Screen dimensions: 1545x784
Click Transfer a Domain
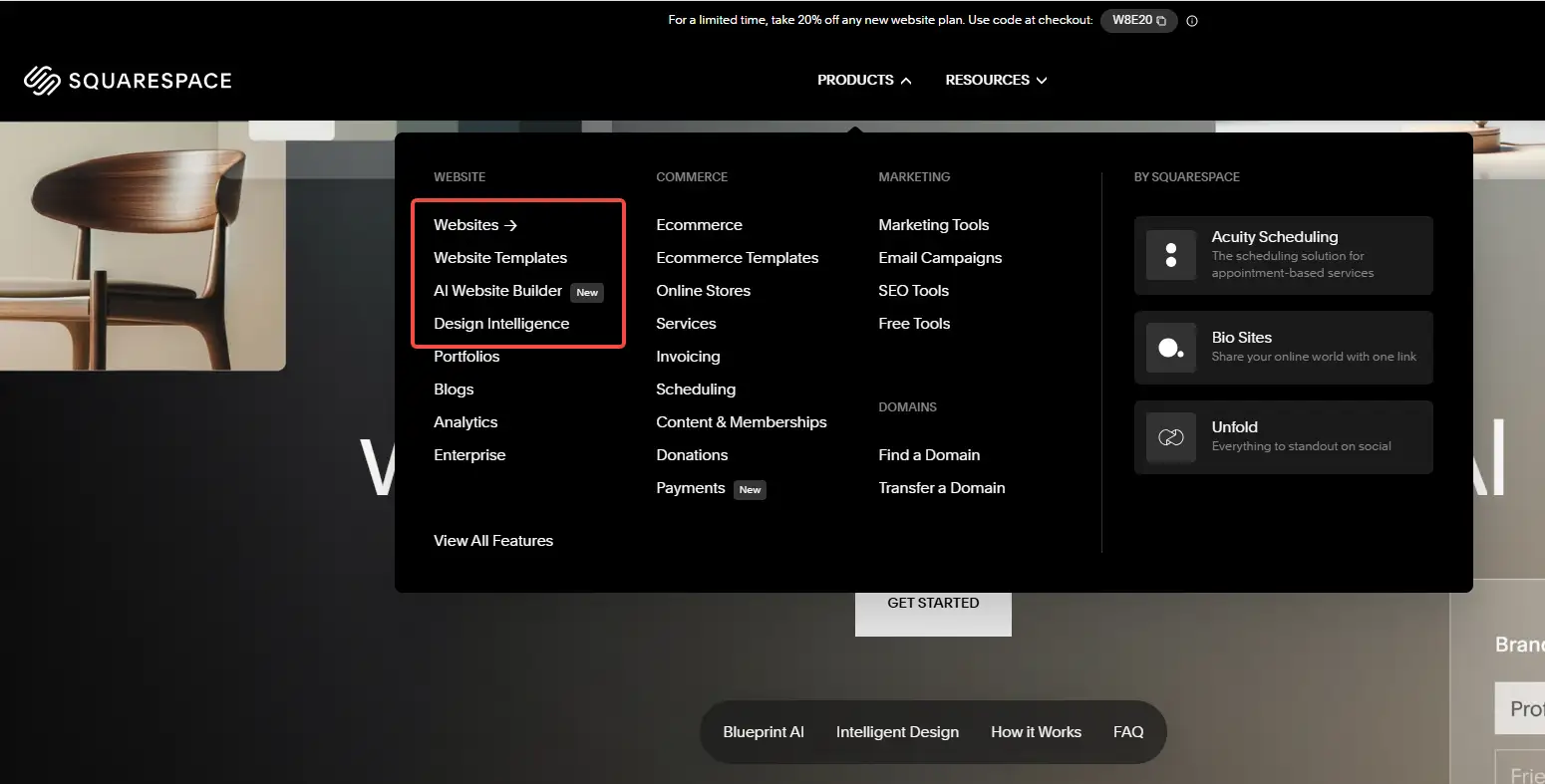(942, 488)
